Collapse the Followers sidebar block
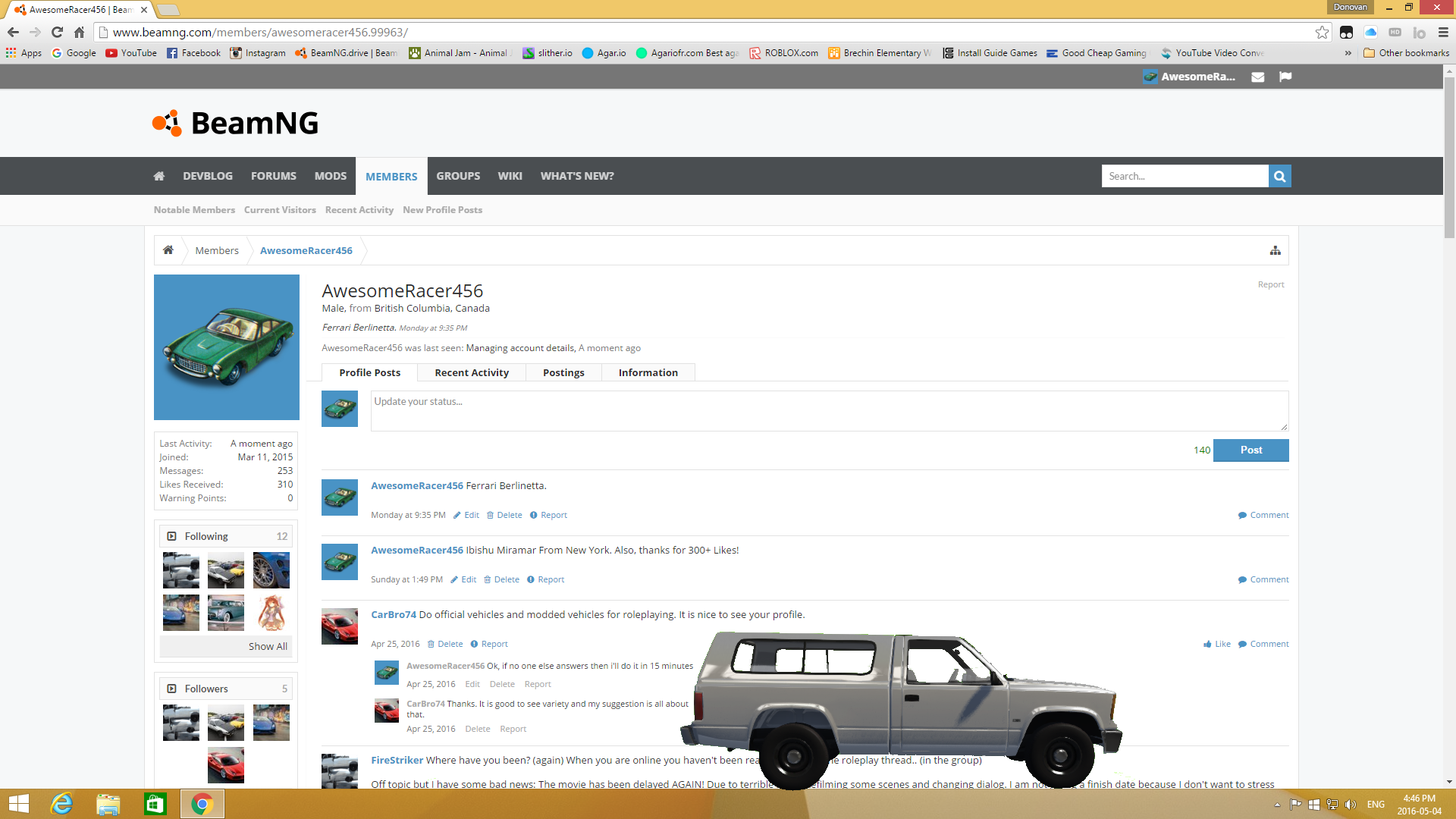This screenshot has width=1456, height=819. coord(171,689)
